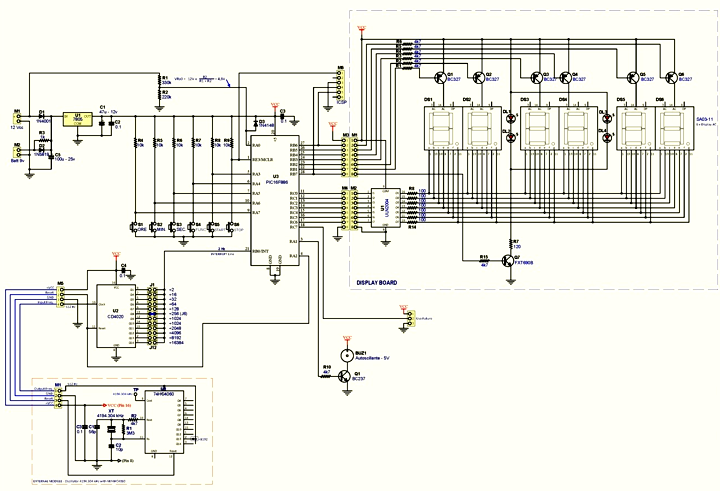Select the R1 3M3 resistor in oscillator module

(x=124, y=430)
